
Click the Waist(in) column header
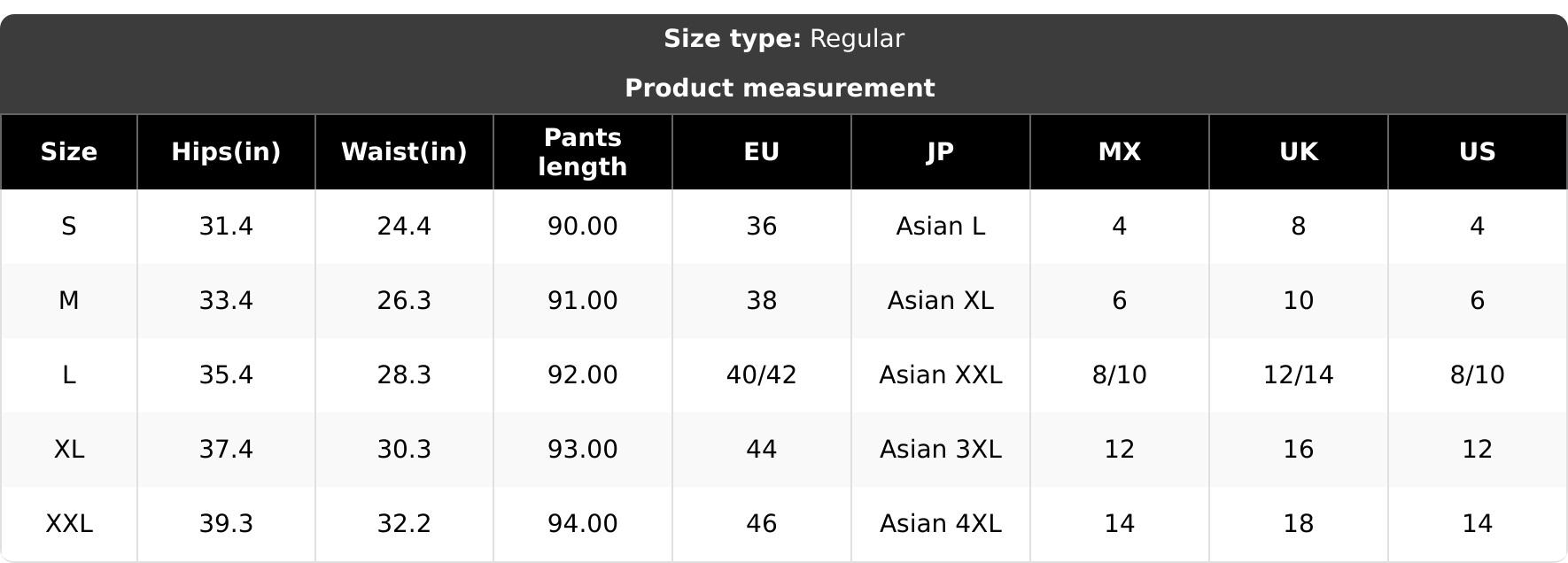[404, 152]
